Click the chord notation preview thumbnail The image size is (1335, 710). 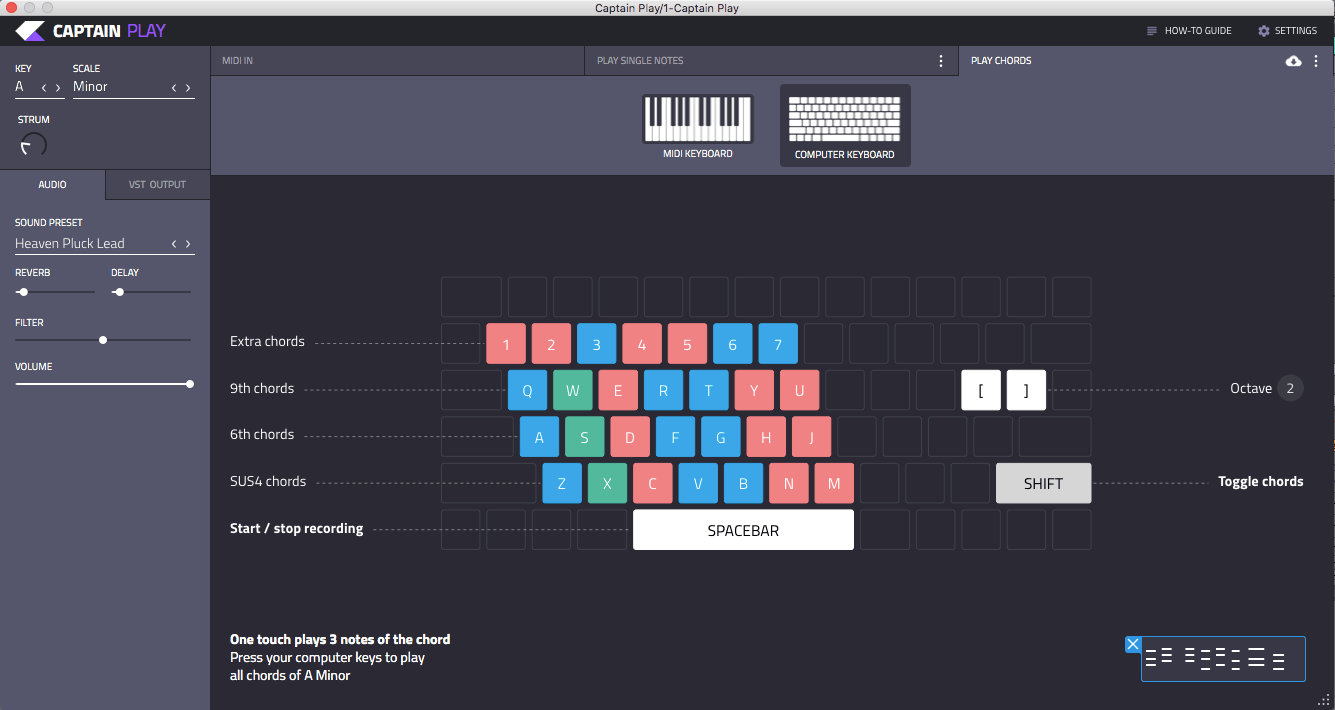(1223, 659)
